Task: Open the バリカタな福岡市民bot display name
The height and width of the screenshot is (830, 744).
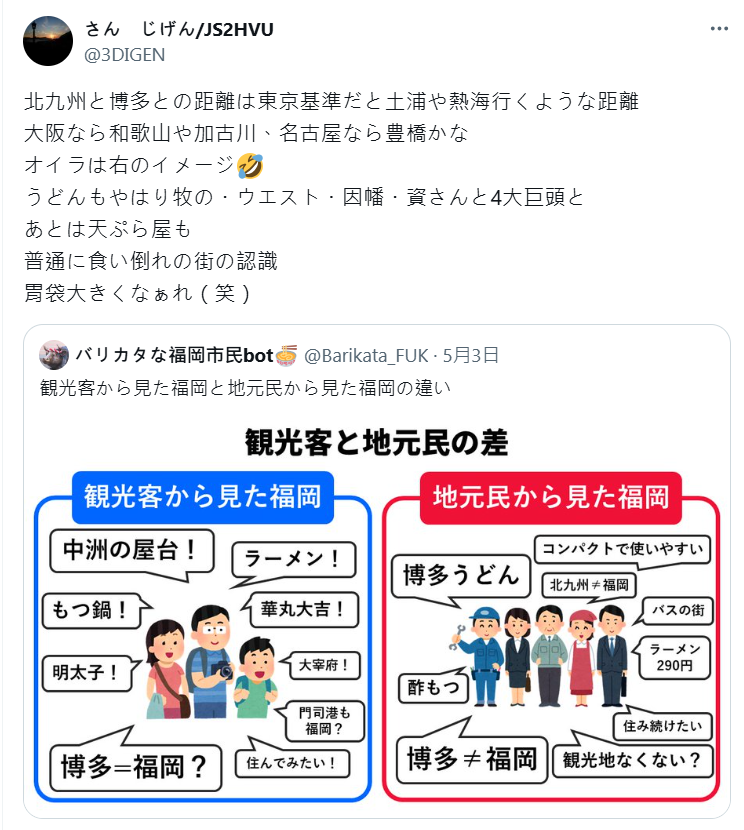Action: point(174,355)
